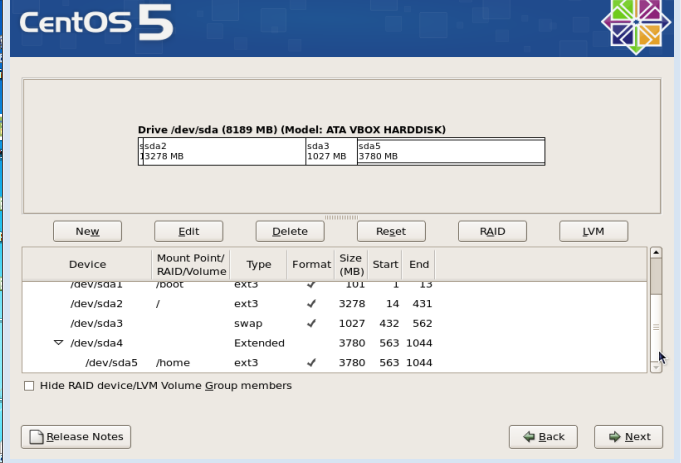Click the swap type cell
Image resolution: width=681 pixels, height=463 pixels.
coord(248,324)
